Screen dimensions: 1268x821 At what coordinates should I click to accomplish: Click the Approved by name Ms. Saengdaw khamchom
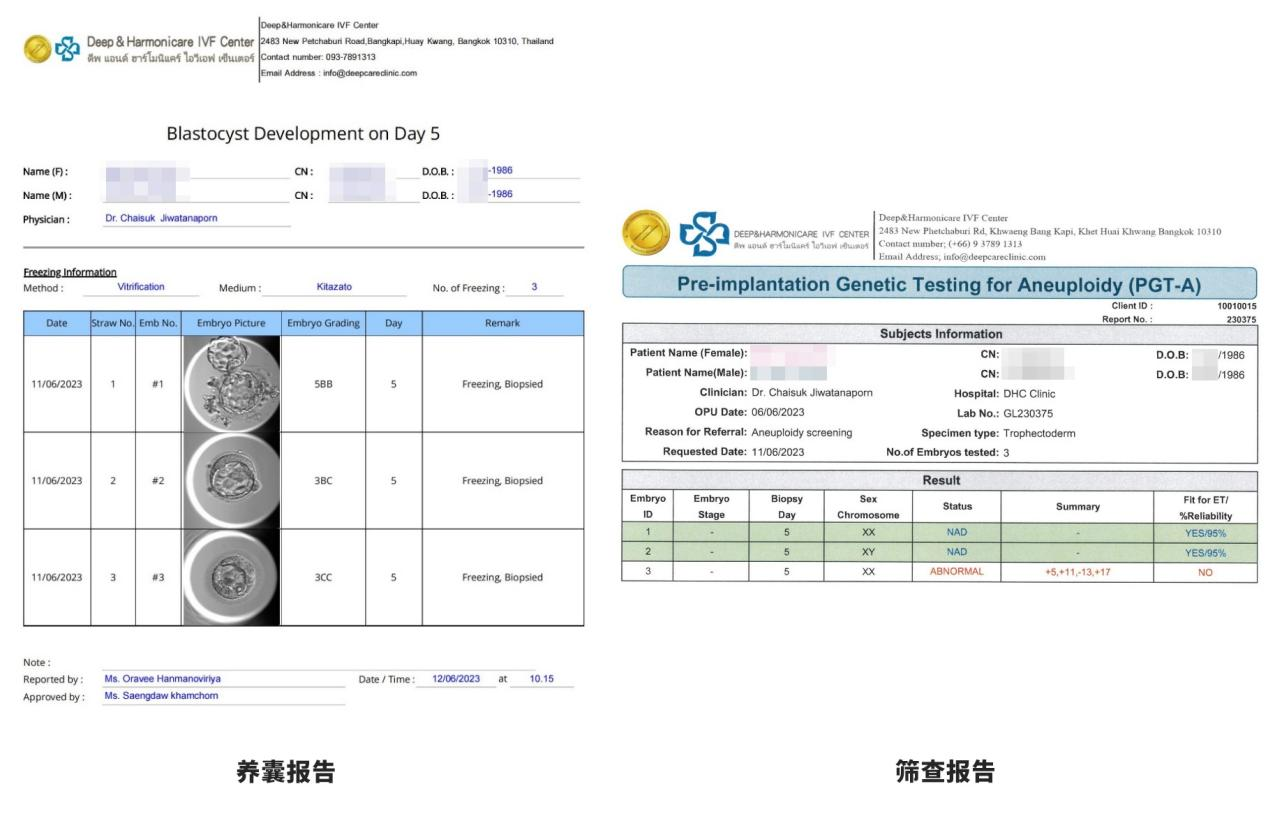[x=161, y=696]
